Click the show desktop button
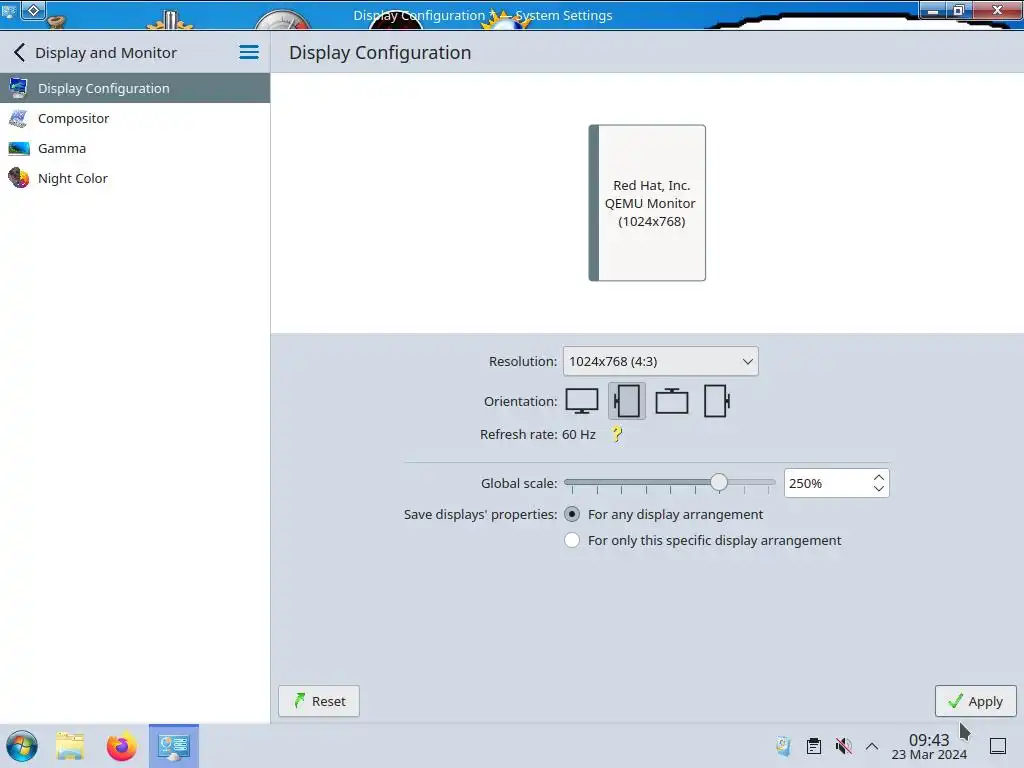This screenshot has width=1024, height=768. point(998,746)
